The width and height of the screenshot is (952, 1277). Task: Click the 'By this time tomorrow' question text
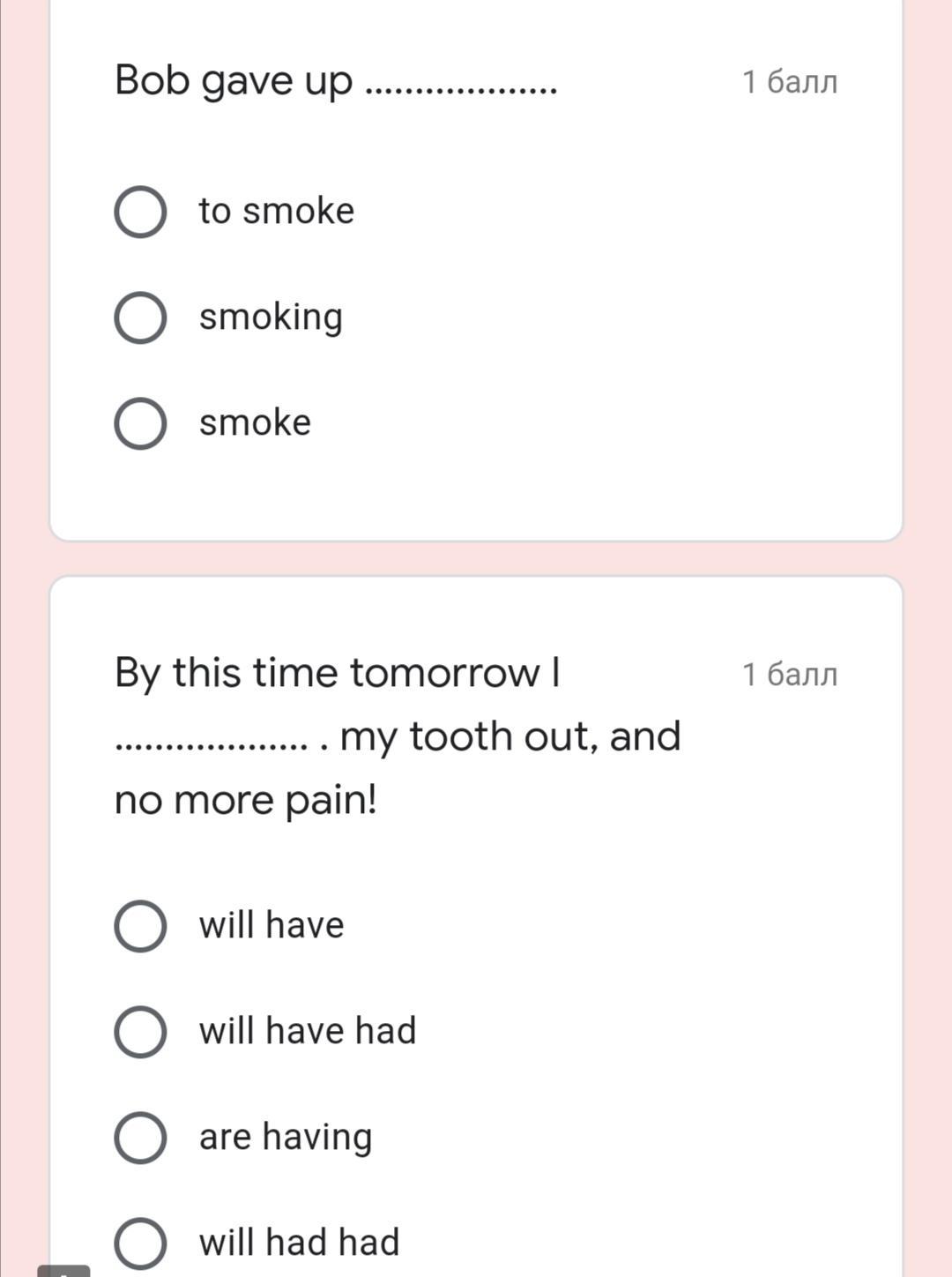pyautogui.click(x=337, y=673)
